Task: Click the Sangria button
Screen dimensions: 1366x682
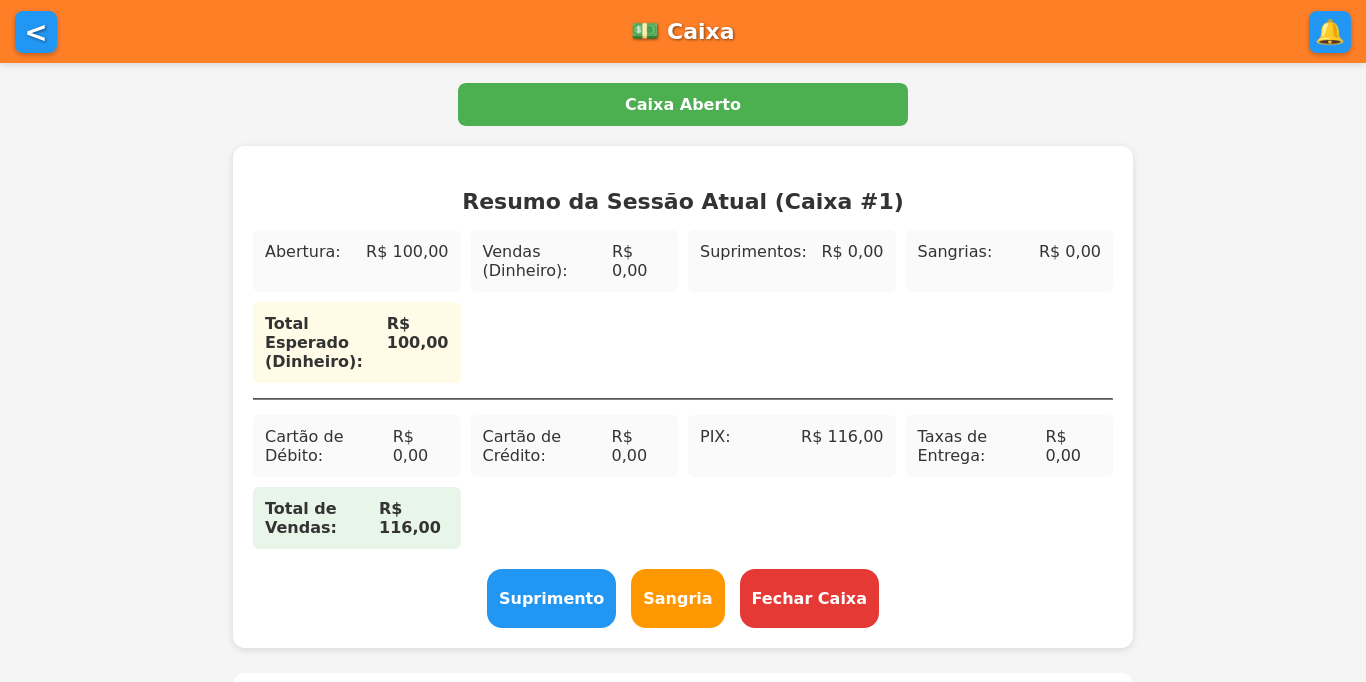Action: click(x=677, y=598)
